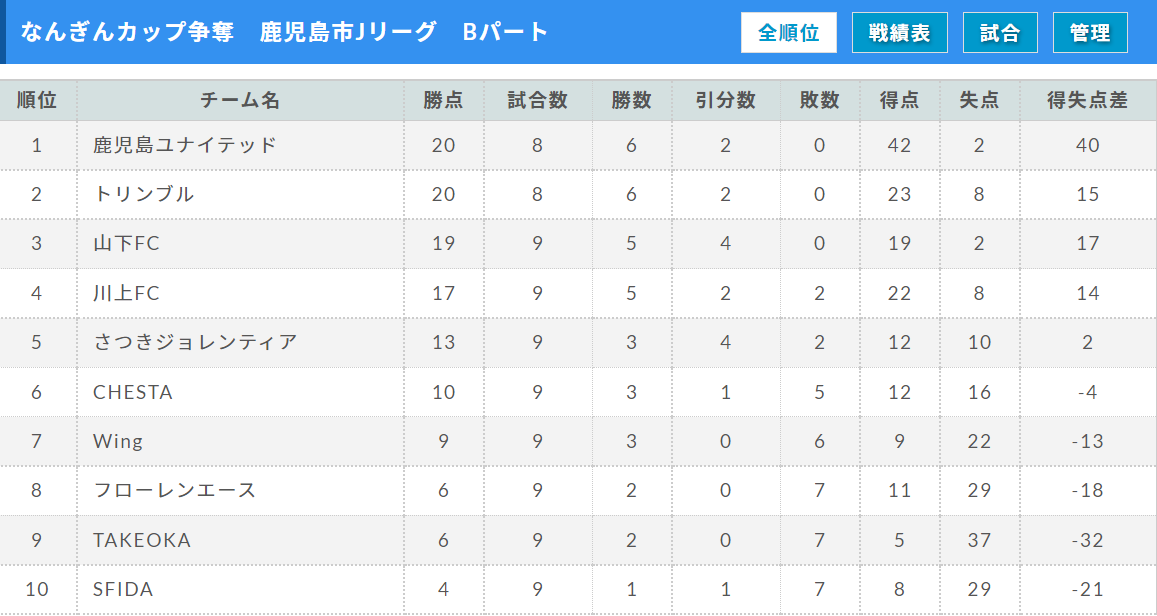Viewport: 1157px width, 616px height.
Task: Click team フローレンエース
Action: click(174, 491)
